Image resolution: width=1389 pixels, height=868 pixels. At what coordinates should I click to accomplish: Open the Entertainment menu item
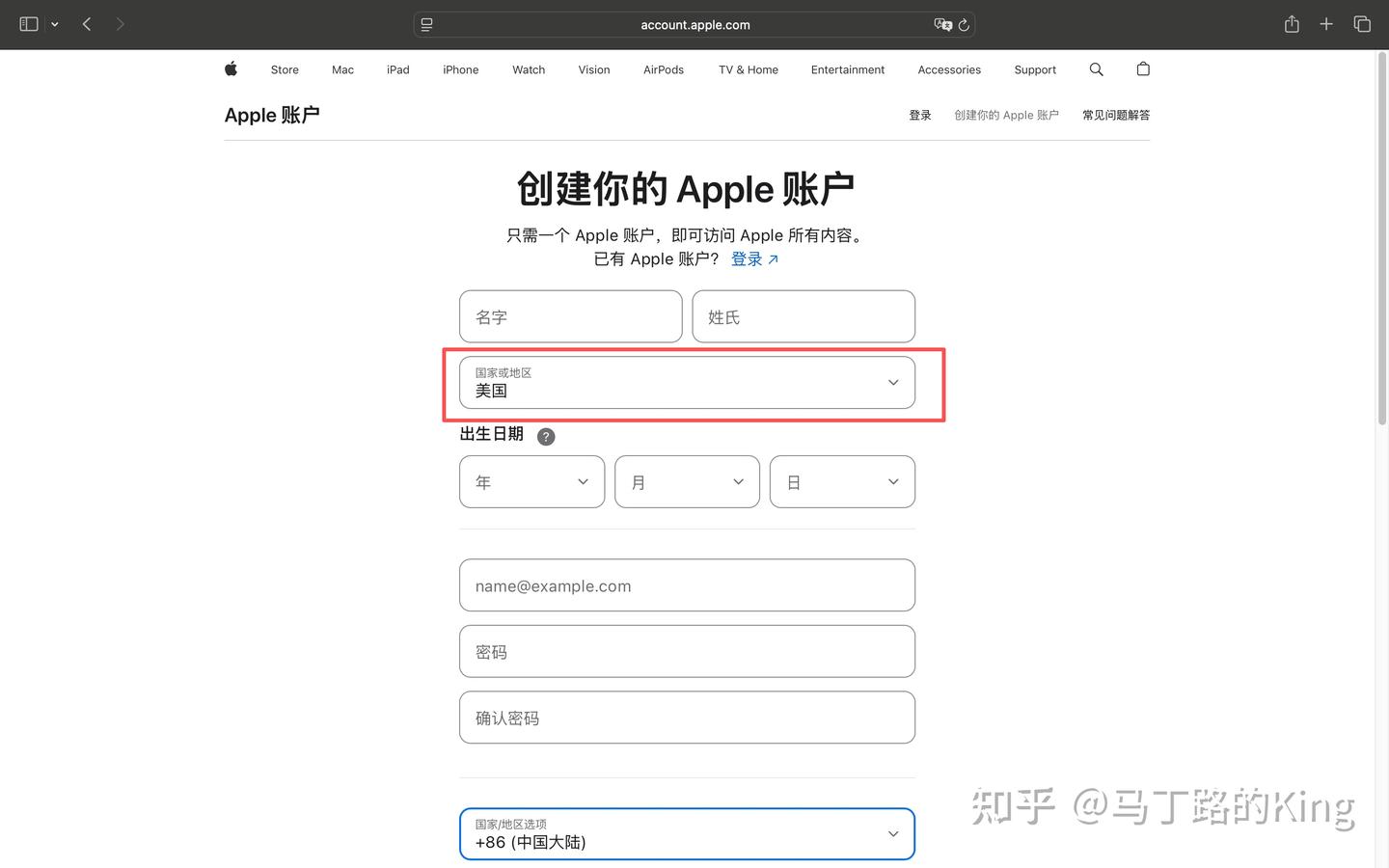[848, 69]
